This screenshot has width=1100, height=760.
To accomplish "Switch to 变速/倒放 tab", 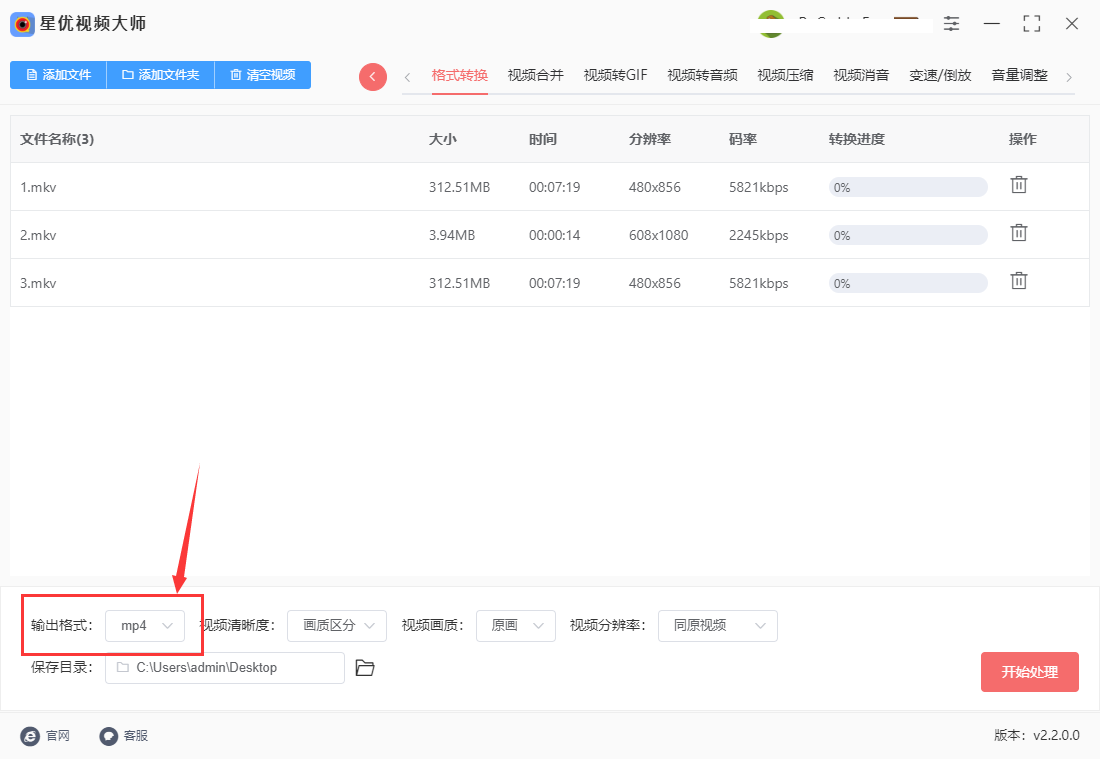I will 940,76.
